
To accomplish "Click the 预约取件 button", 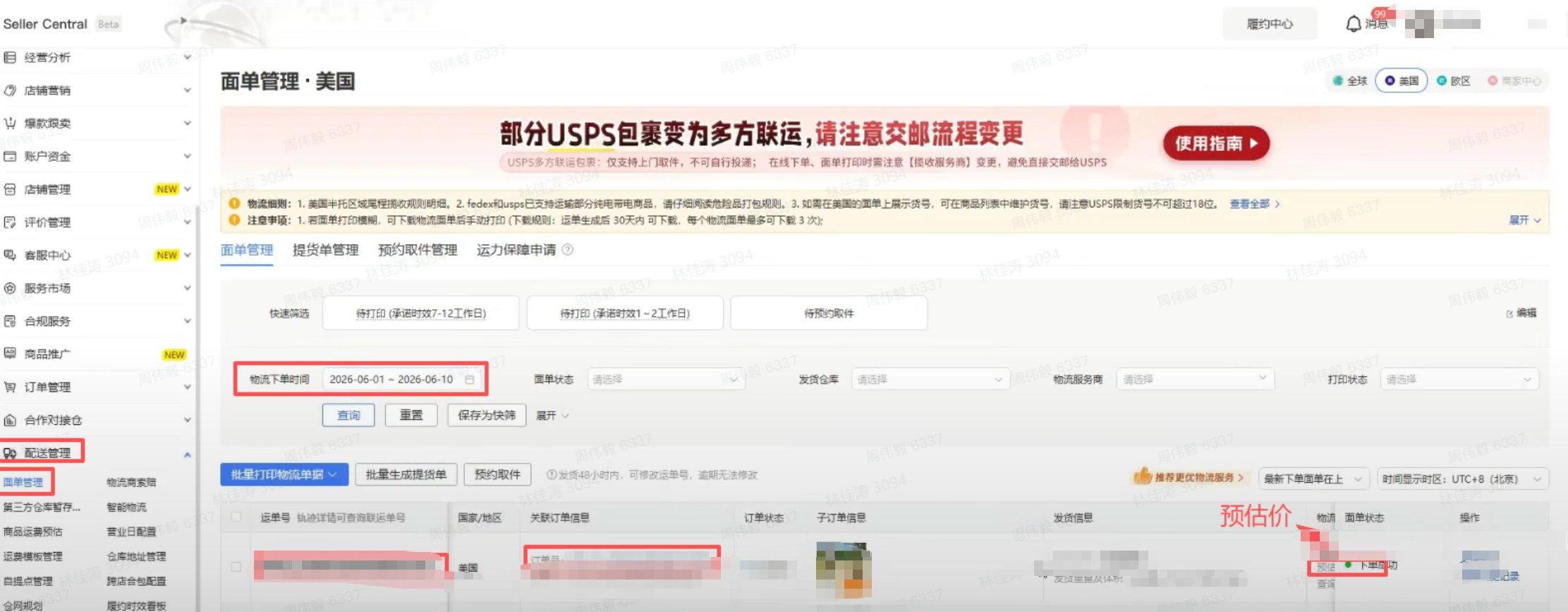I will 497,475.
